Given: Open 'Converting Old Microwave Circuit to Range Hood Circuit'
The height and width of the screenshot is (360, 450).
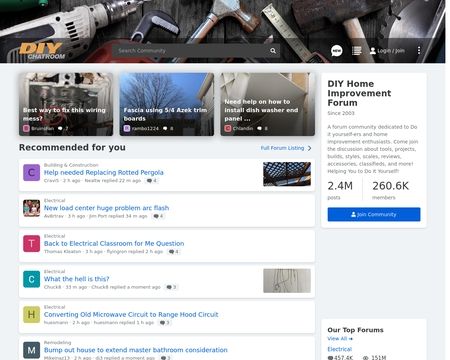Looking at the screenshot, I should [131, 314].
